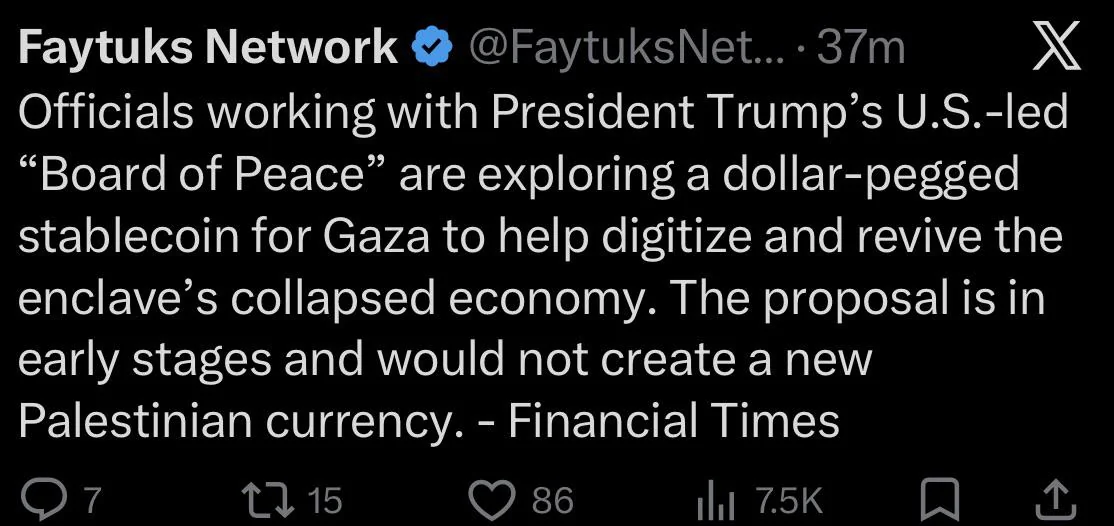Click the reply count number 7

point(92,498)
